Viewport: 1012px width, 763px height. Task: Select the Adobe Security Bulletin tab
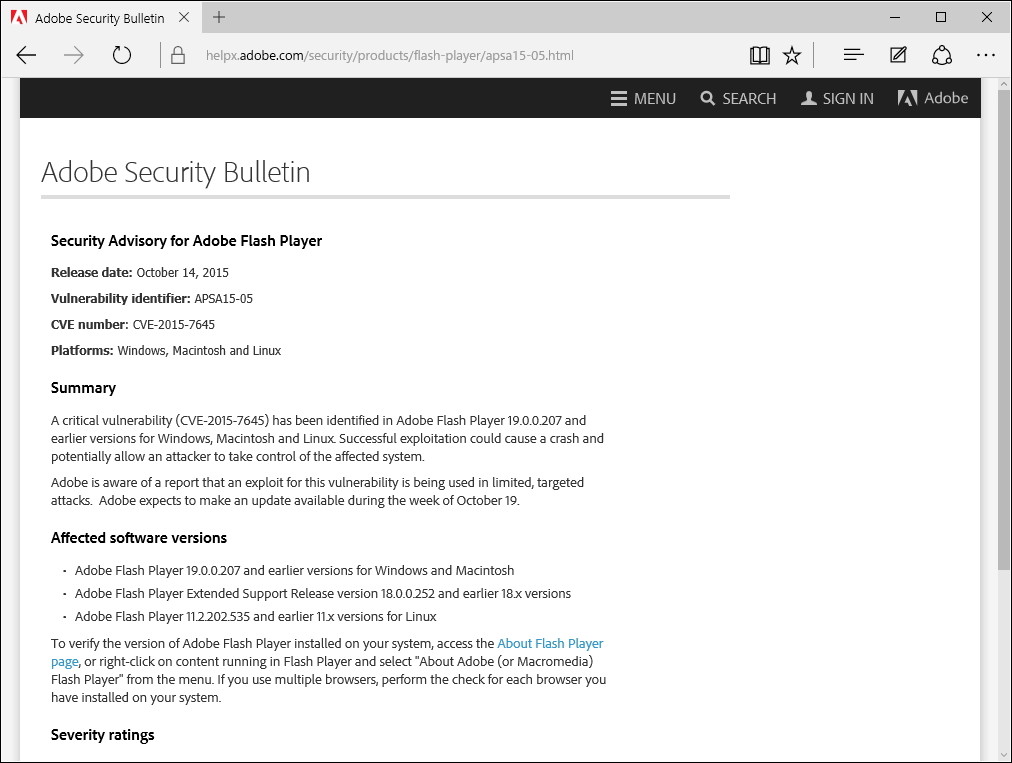tap(95, 18)
